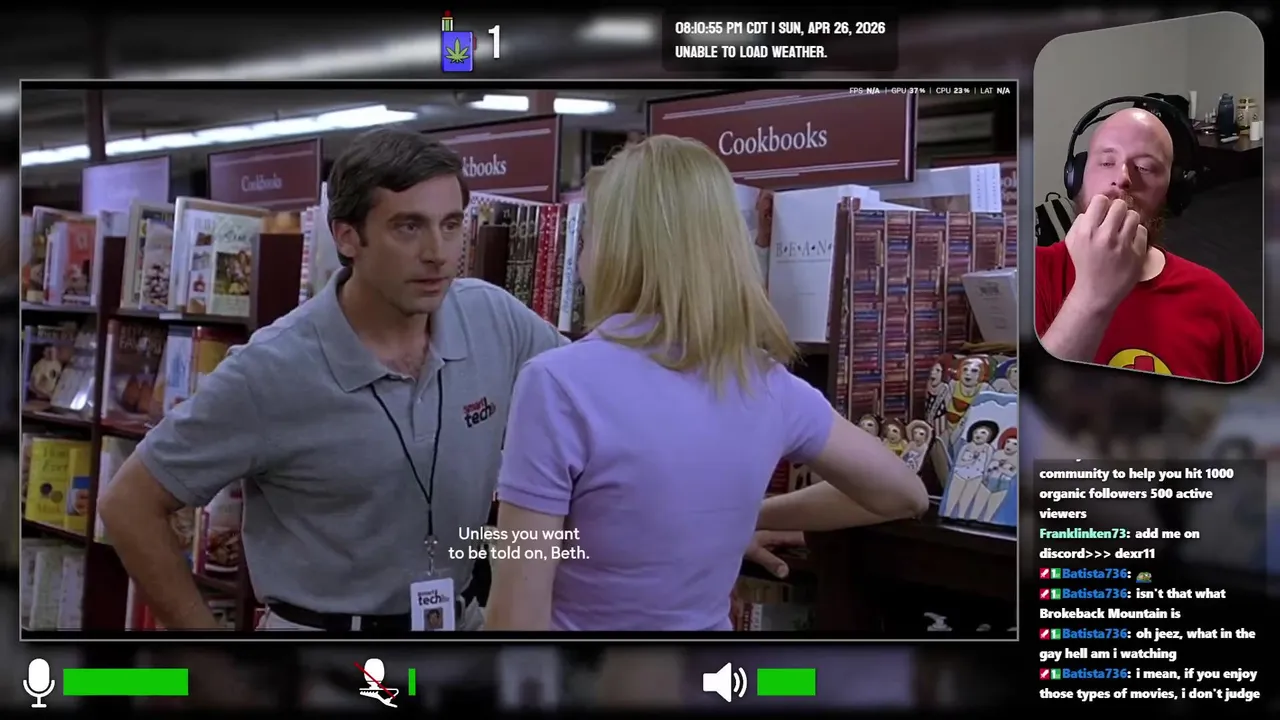Click the FPS N/A stat readout
Viewport: 1280px width, 720px height.
pyautogui.click(x=864, y=91)
